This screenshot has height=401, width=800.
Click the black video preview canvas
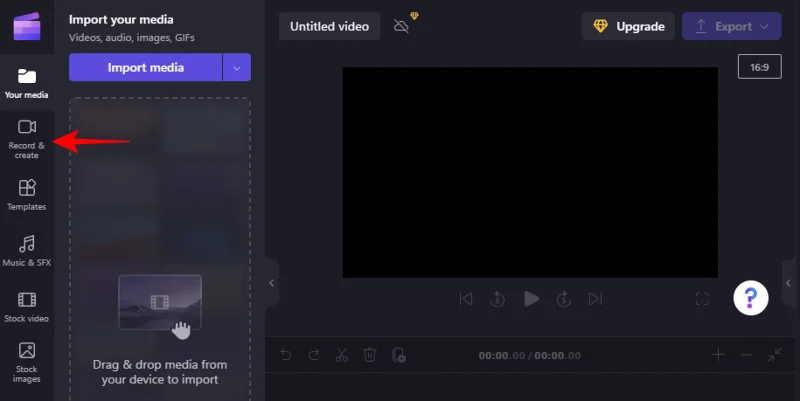(x=530, y=172)
